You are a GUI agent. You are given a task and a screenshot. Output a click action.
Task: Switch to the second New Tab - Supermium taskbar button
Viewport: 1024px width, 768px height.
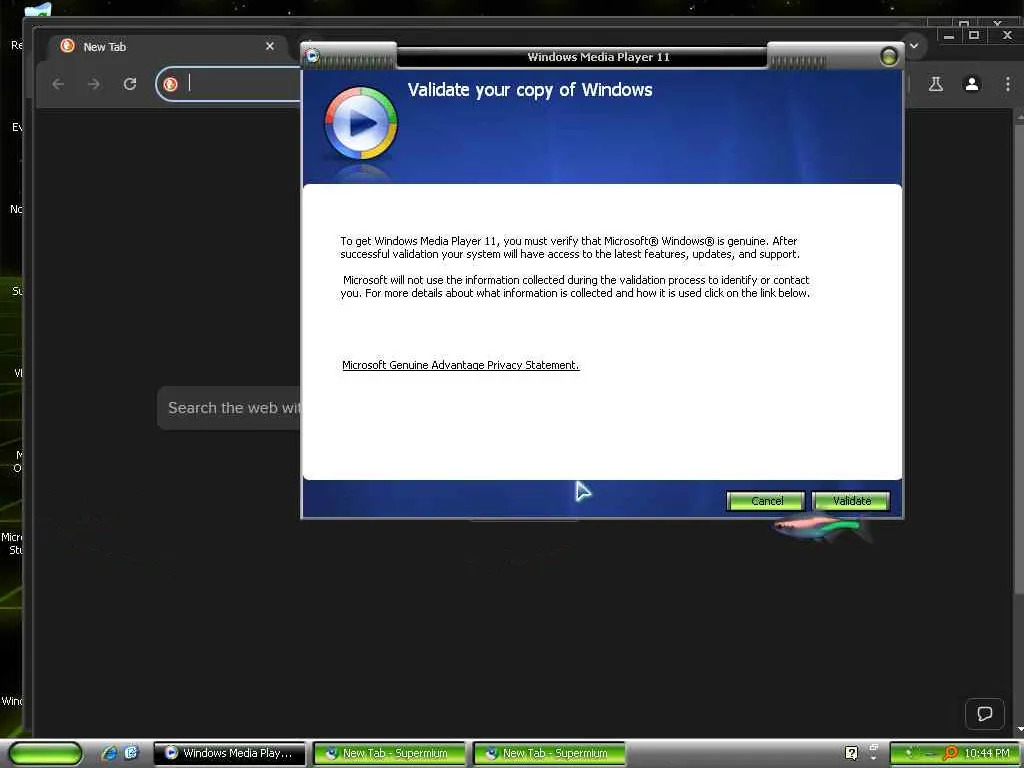[x=549, y=753]
